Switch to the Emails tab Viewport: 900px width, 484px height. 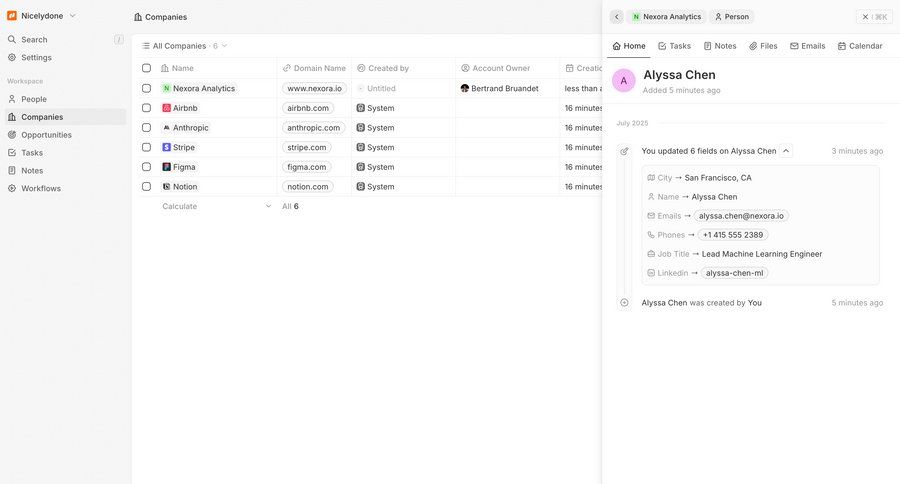click(807, 46)
